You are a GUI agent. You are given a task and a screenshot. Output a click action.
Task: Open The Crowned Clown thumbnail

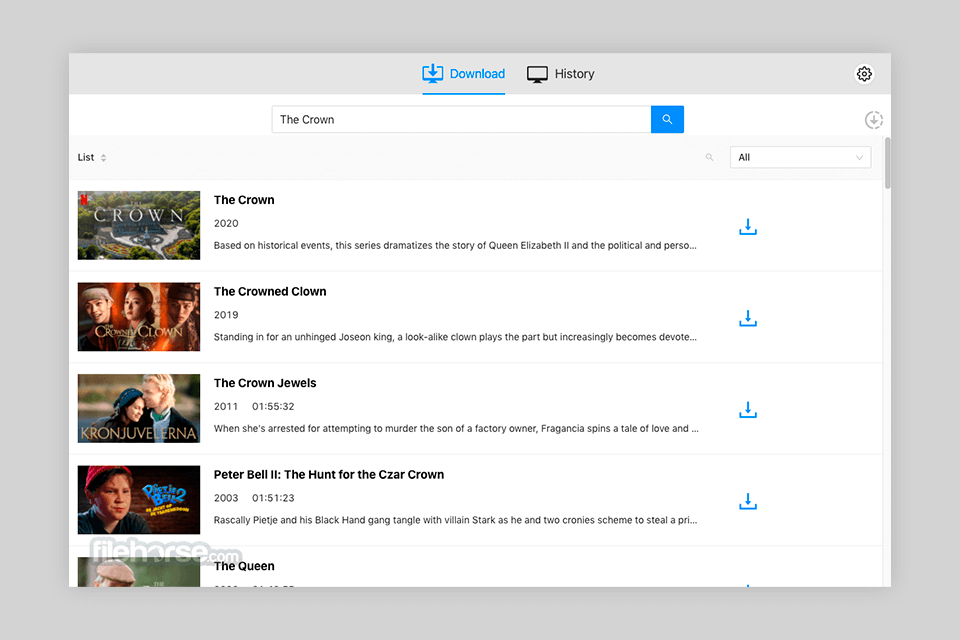[x=139, y=317]
